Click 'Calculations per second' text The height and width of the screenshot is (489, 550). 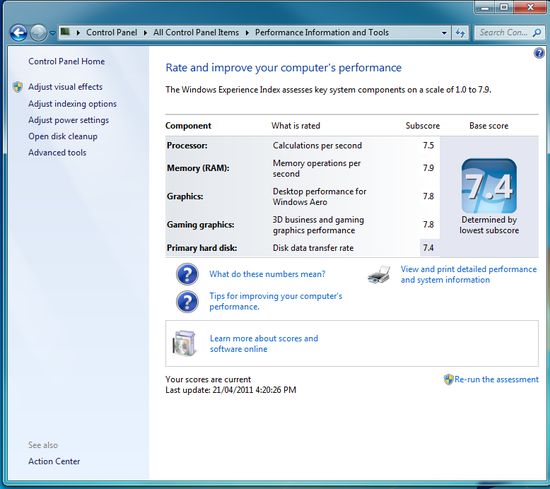coord(317,145)
